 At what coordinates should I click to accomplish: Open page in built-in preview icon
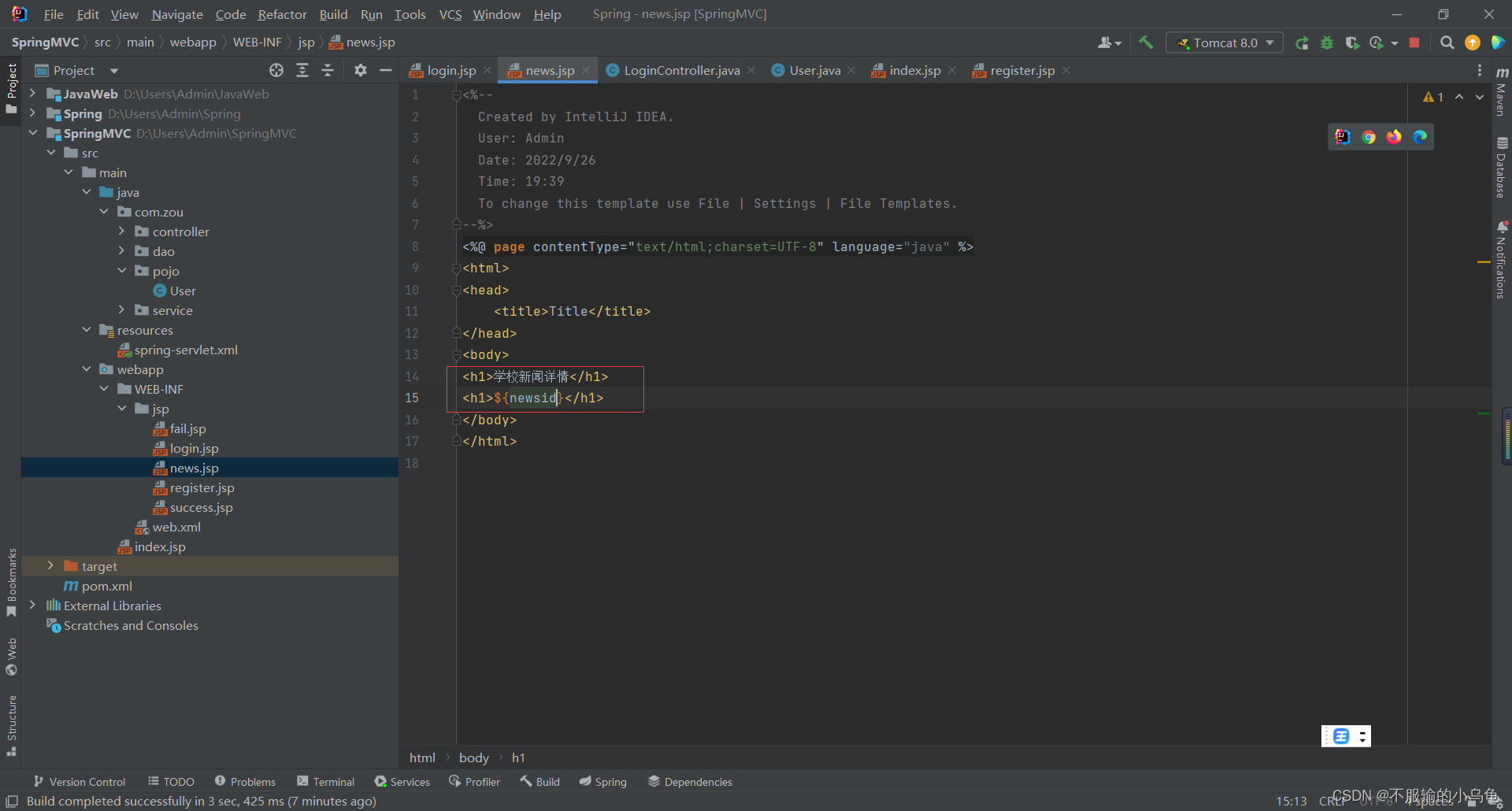(1343, 137)
